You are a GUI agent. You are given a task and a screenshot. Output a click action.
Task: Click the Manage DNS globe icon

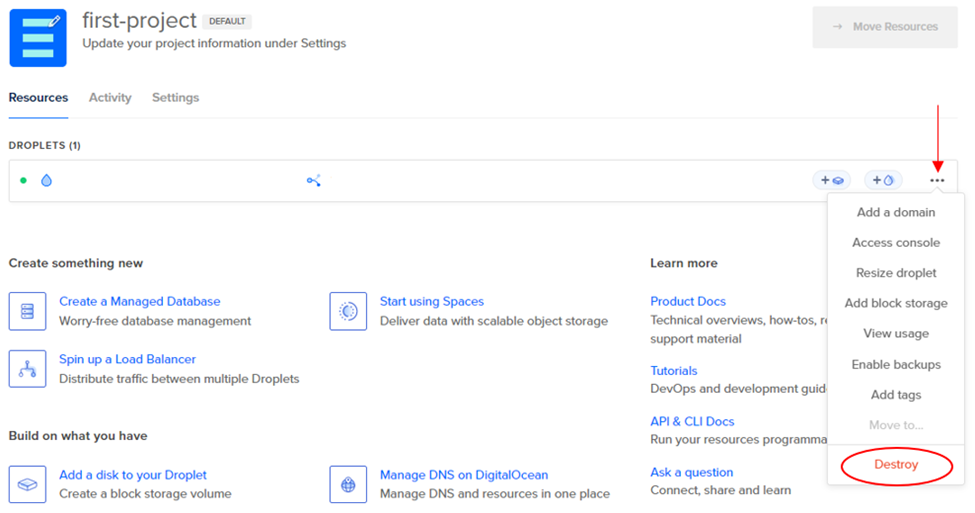[348, 484]
